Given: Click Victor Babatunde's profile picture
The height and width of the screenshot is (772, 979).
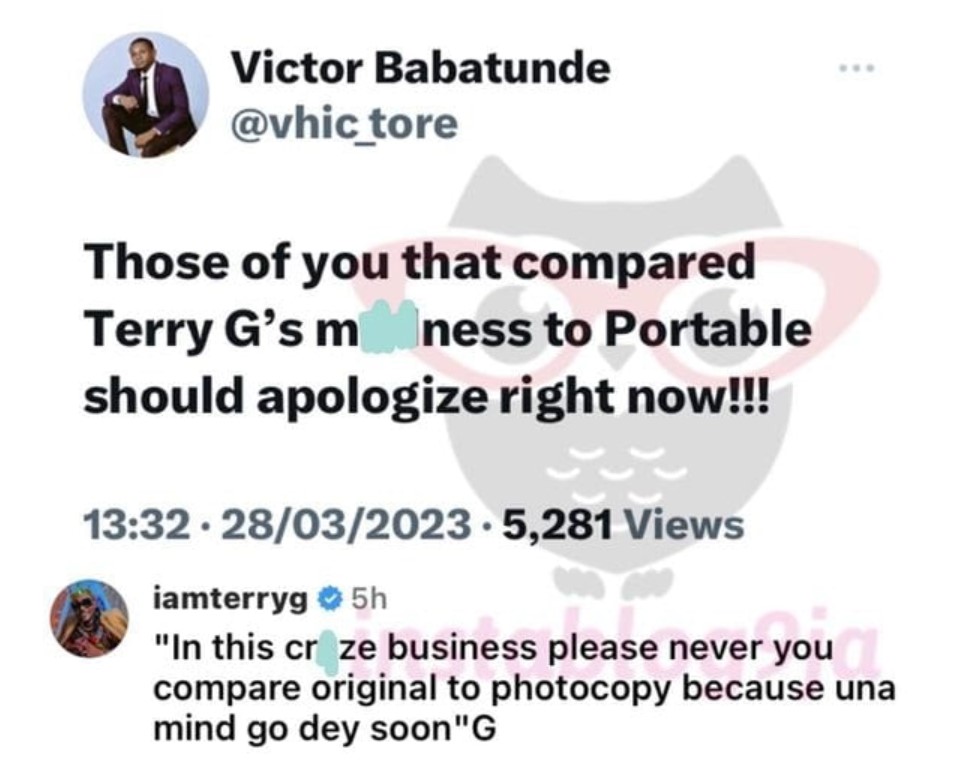Looking at the screenshot, I should [x=146, y=94].
